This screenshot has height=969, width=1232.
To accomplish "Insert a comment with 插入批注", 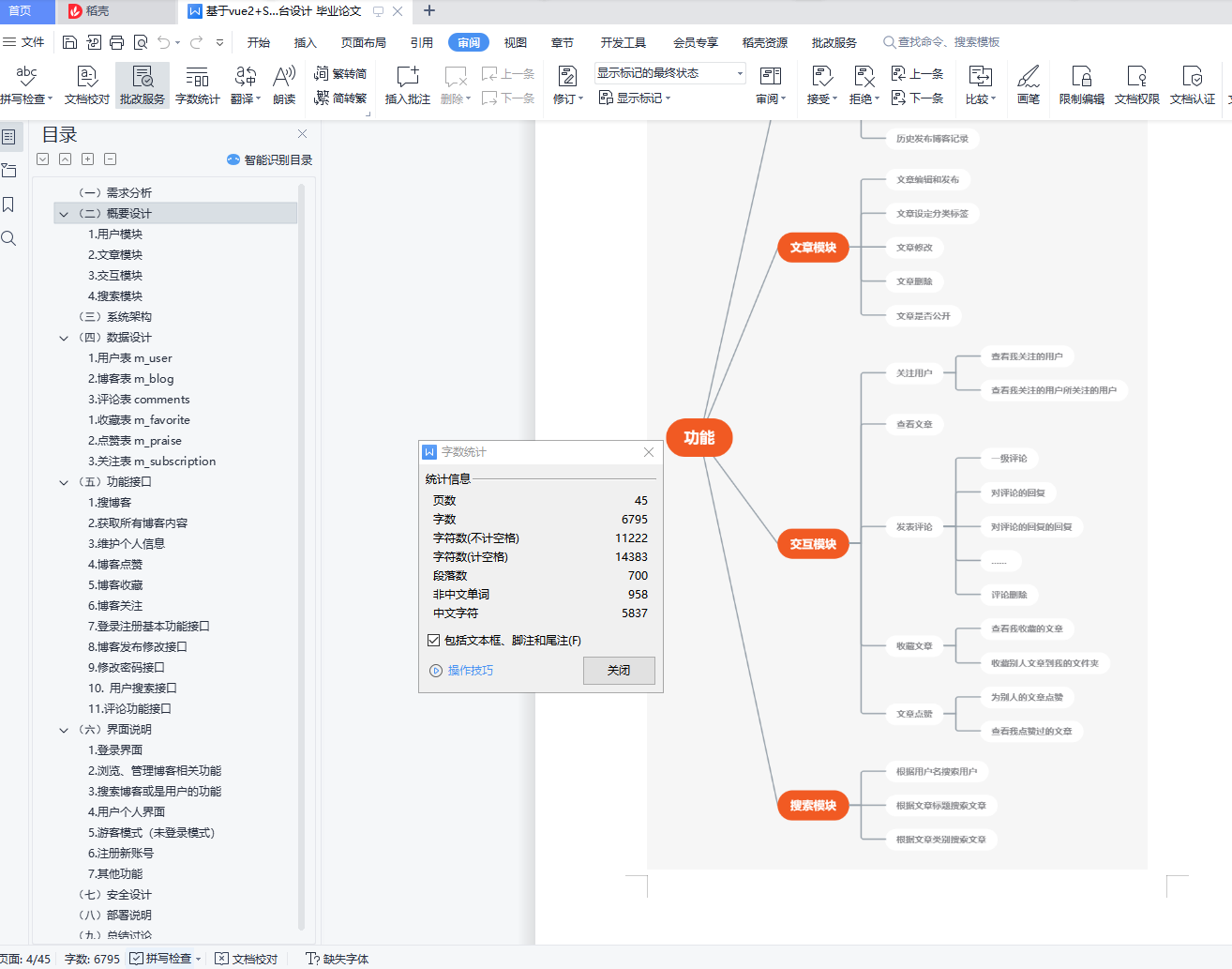I will (x=408, y=84).
